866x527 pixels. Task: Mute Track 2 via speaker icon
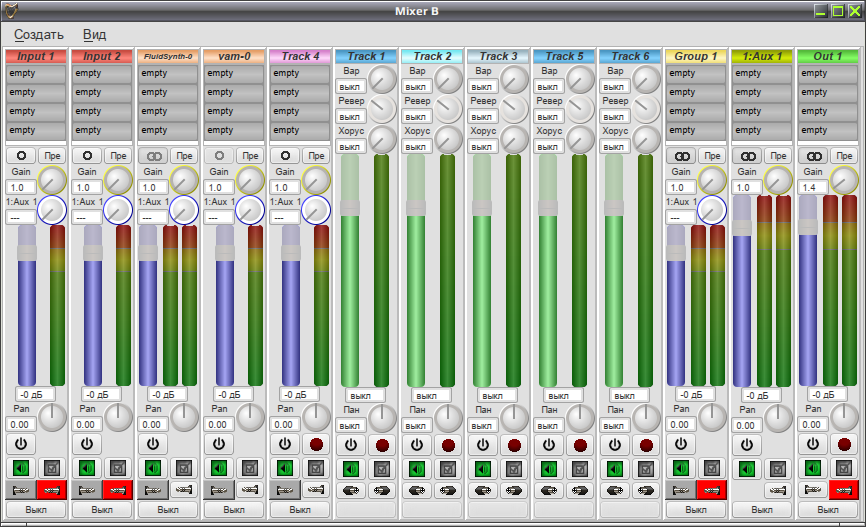417,470
